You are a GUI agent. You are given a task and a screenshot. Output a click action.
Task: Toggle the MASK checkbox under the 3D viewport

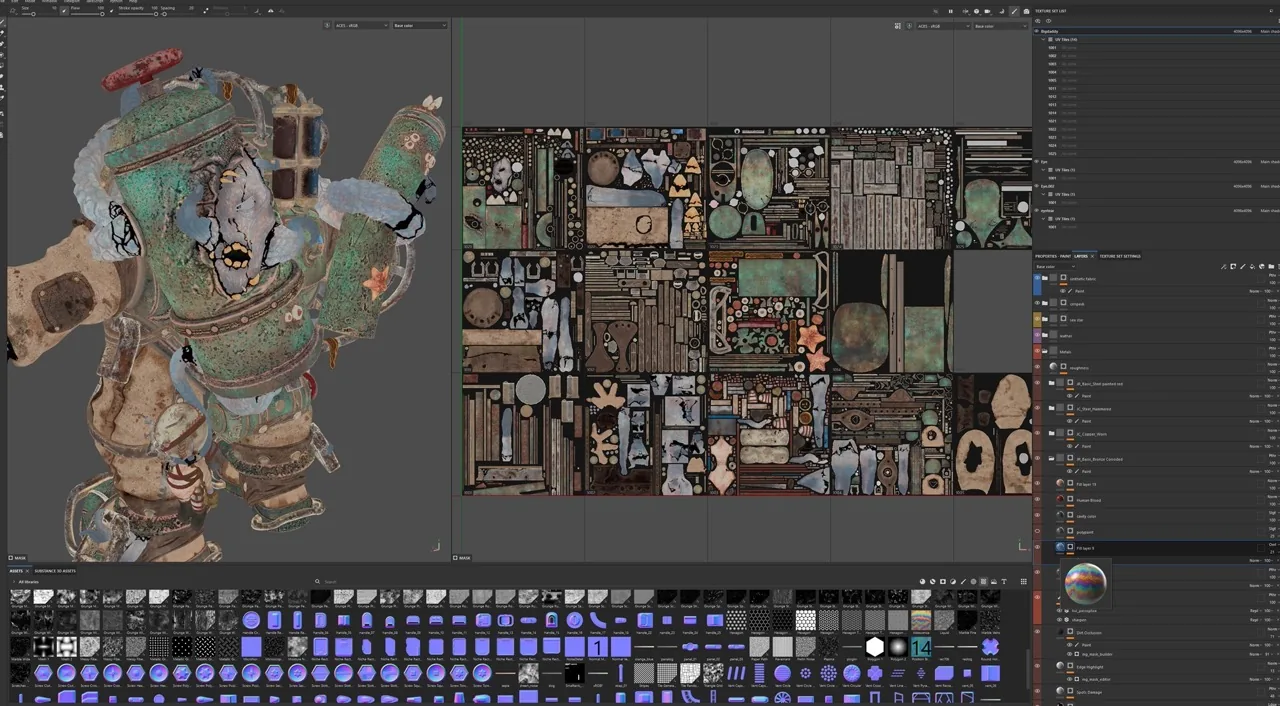(x=11, y=558)
